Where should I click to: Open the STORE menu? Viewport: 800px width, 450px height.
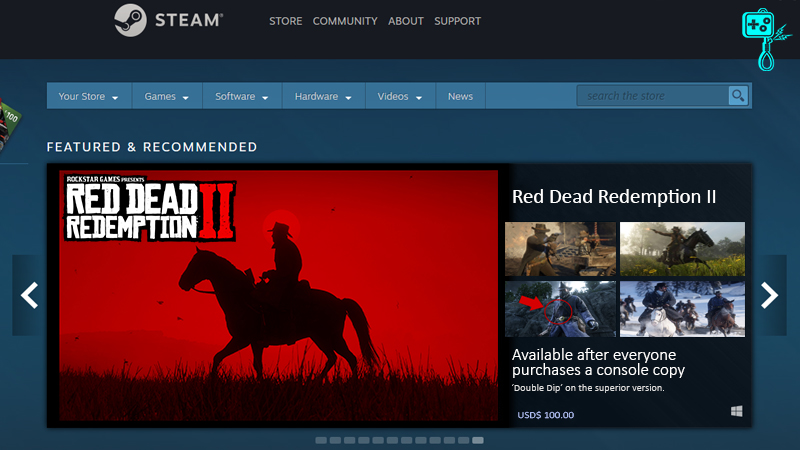coord(286,21)
